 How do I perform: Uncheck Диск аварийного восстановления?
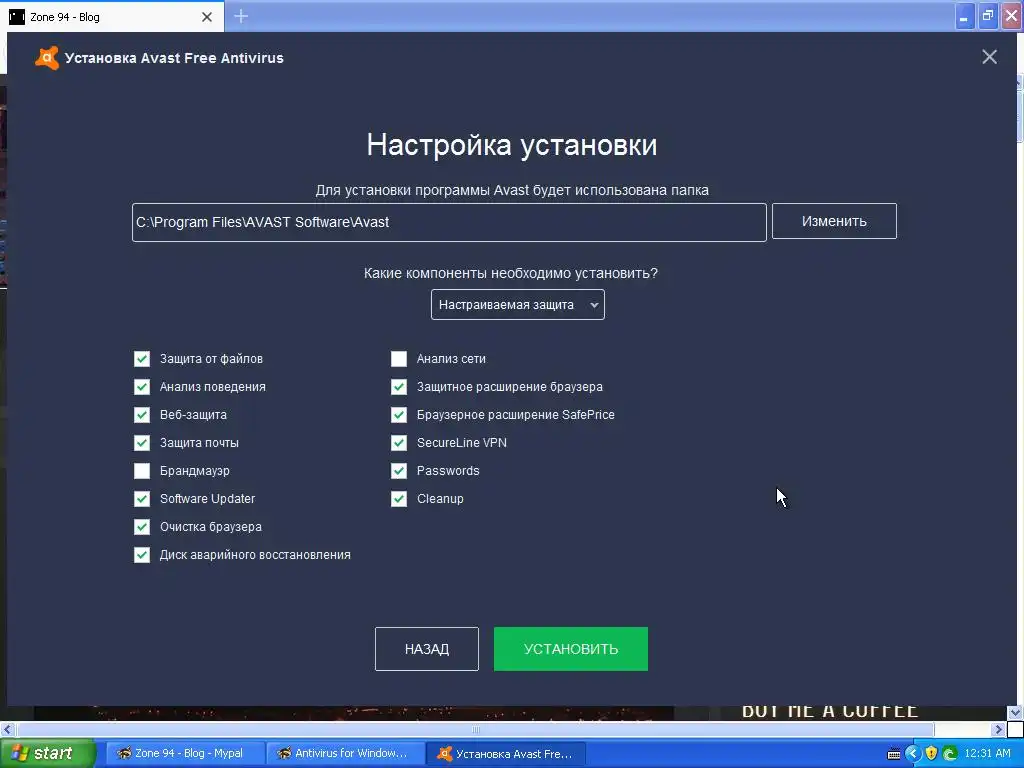pyautogui.click(x=142, y=555)
